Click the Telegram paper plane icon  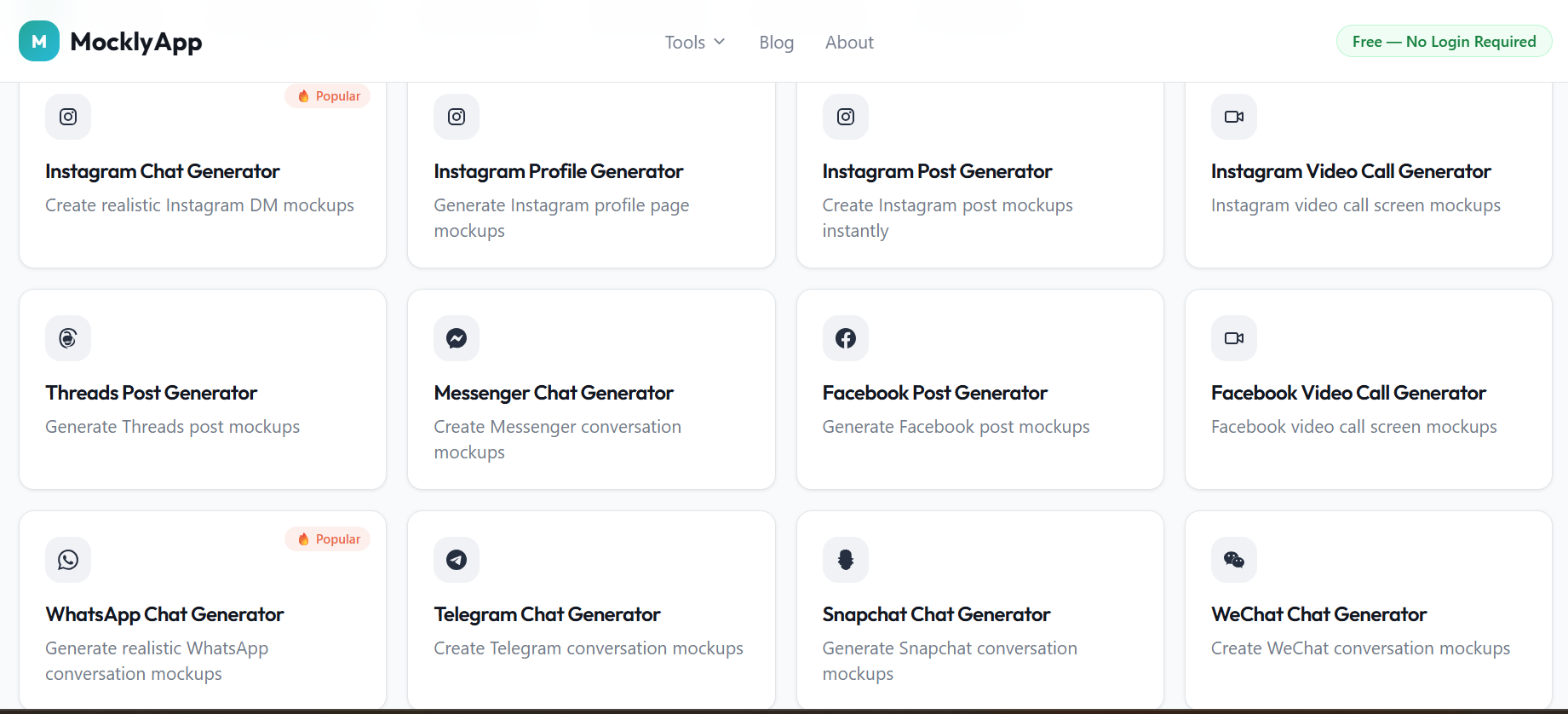457,560
